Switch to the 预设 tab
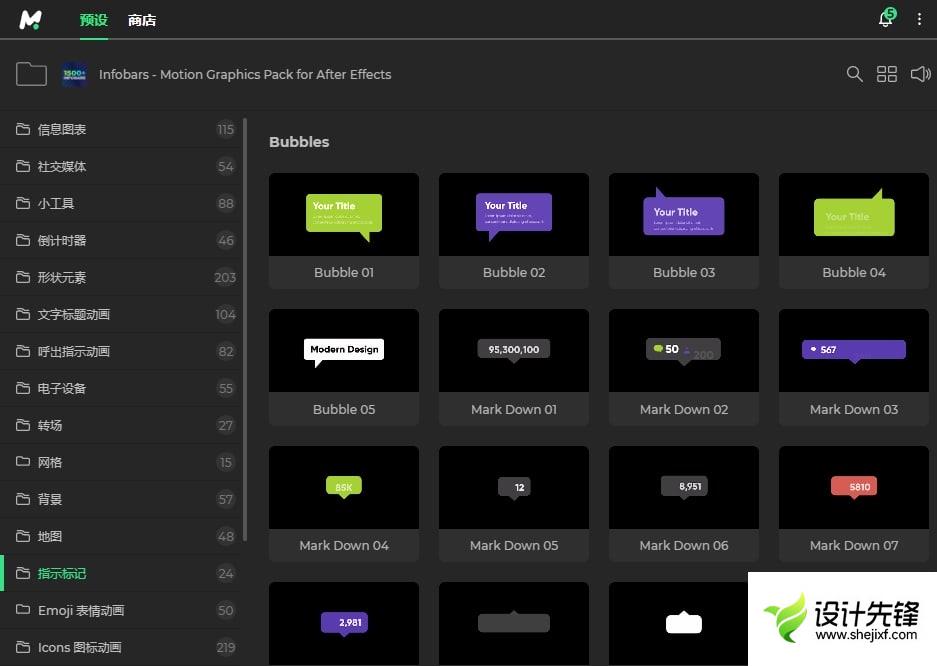Screen dimensions: 937x666 coord(93,20)
